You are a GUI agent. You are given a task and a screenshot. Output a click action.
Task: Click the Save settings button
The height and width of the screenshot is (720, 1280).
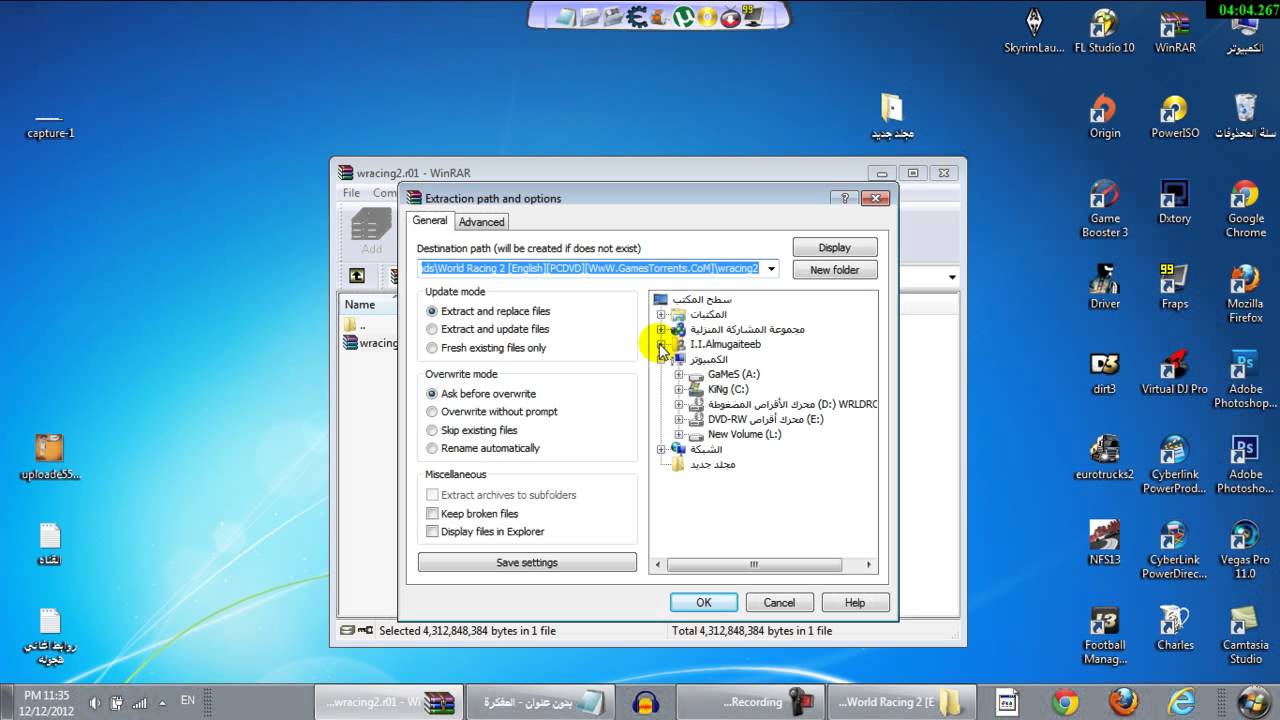coord(527,563)
